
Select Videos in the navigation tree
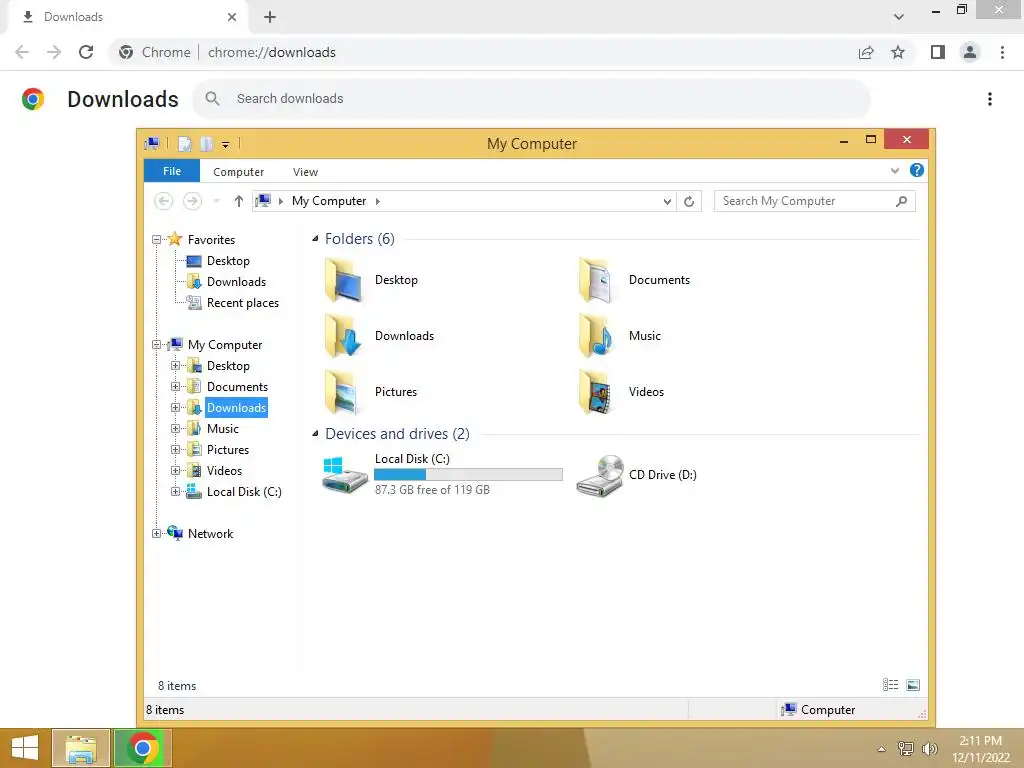pyautogui.click(x=224, y=470)
